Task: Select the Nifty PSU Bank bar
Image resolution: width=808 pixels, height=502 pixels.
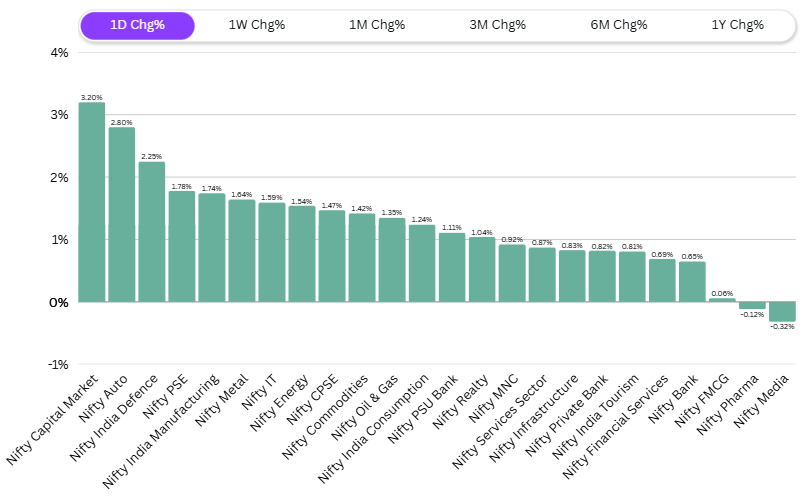Action: click(452, 267)
